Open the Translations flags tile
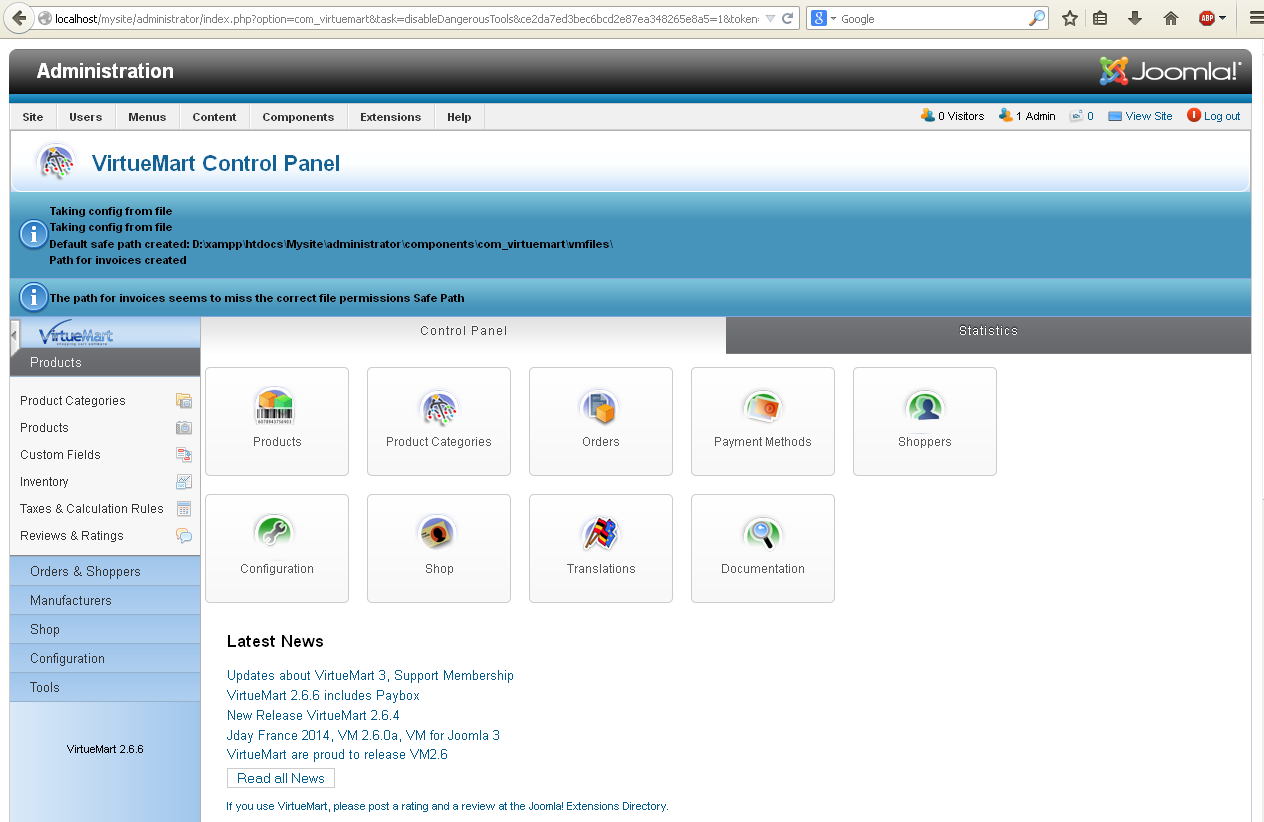The image size is (1264, 822). point(601,548)
